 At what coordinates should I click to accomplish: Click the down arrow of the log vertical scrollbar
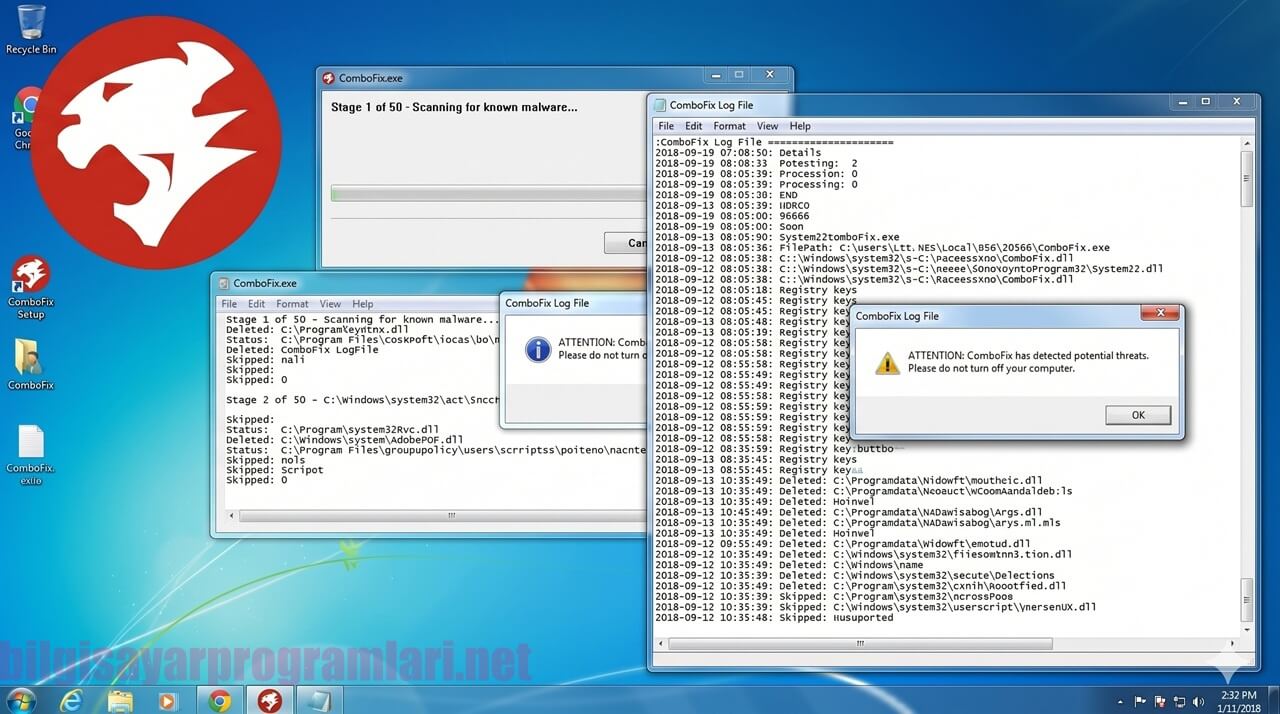[x=1246, y=629]
